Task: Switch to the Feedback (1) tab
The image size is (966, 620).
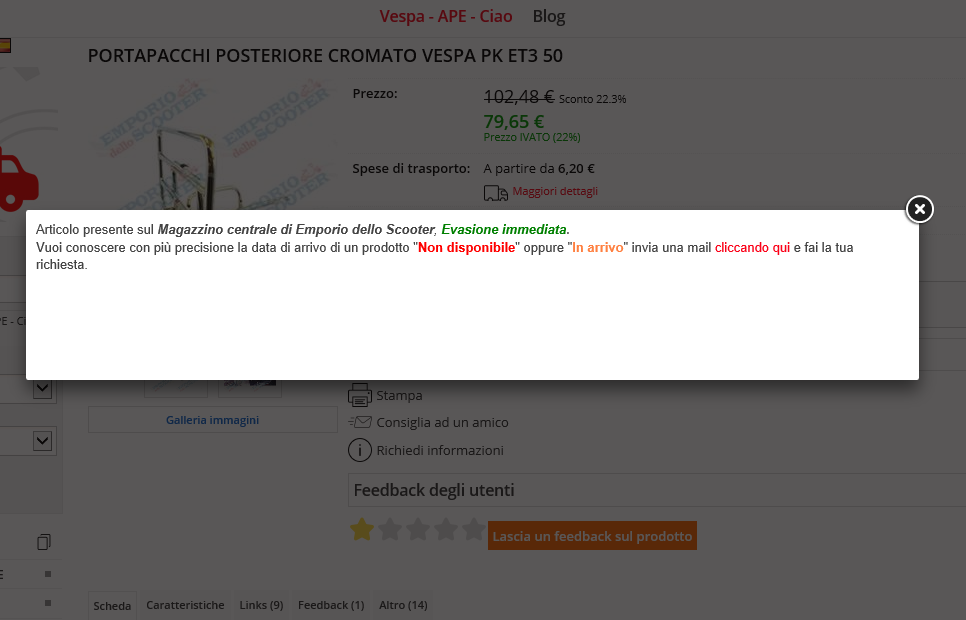Action: point(331,605)
